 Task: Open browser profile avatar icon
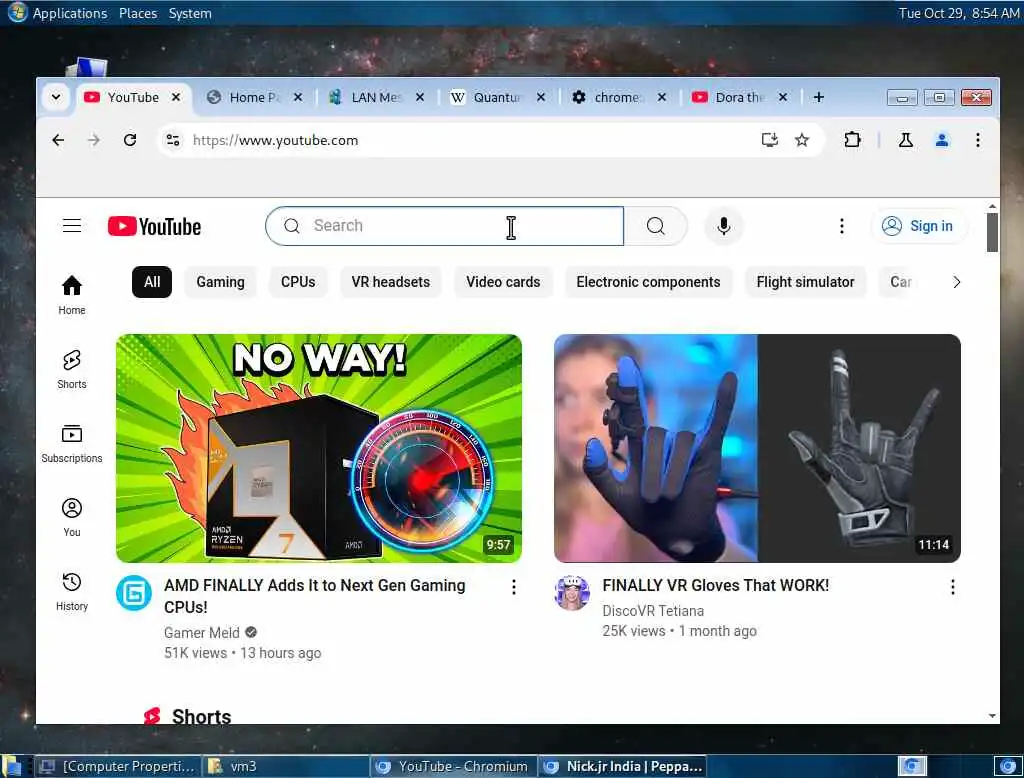[x=942, y=140]
